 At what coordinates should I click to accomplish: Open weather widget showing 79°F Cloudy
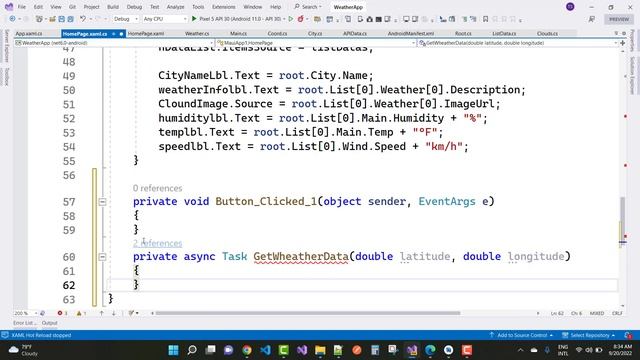pos(24,350)
